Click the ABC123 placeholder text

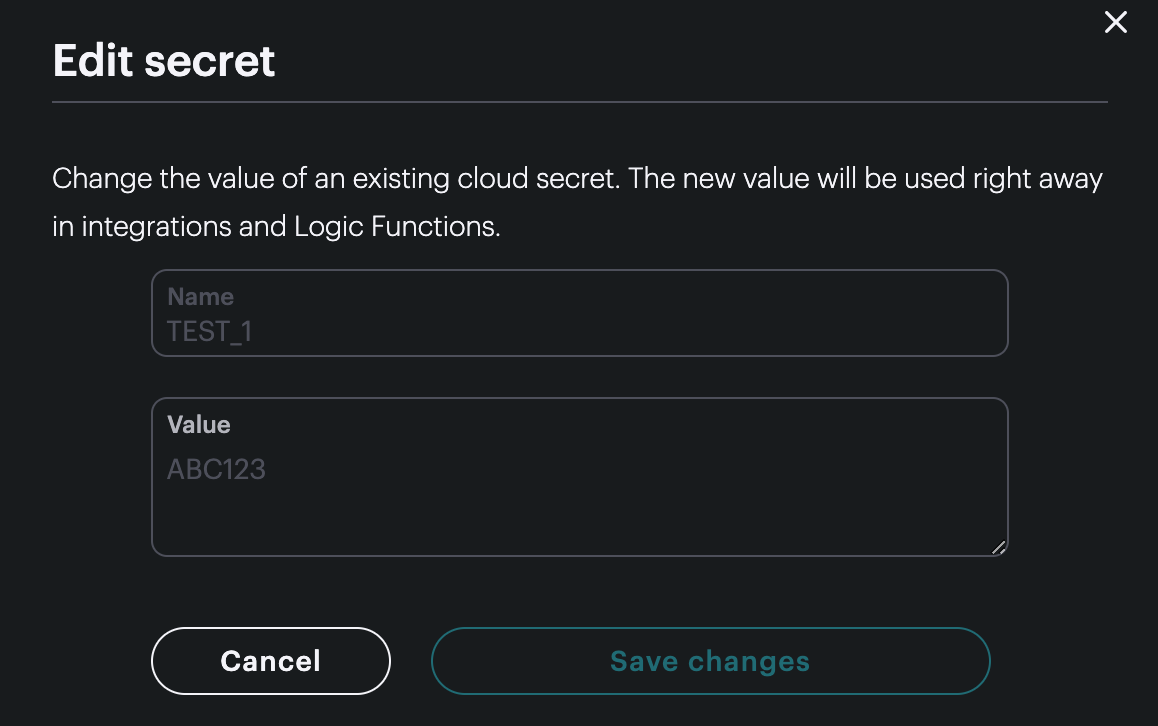point(216,470)
